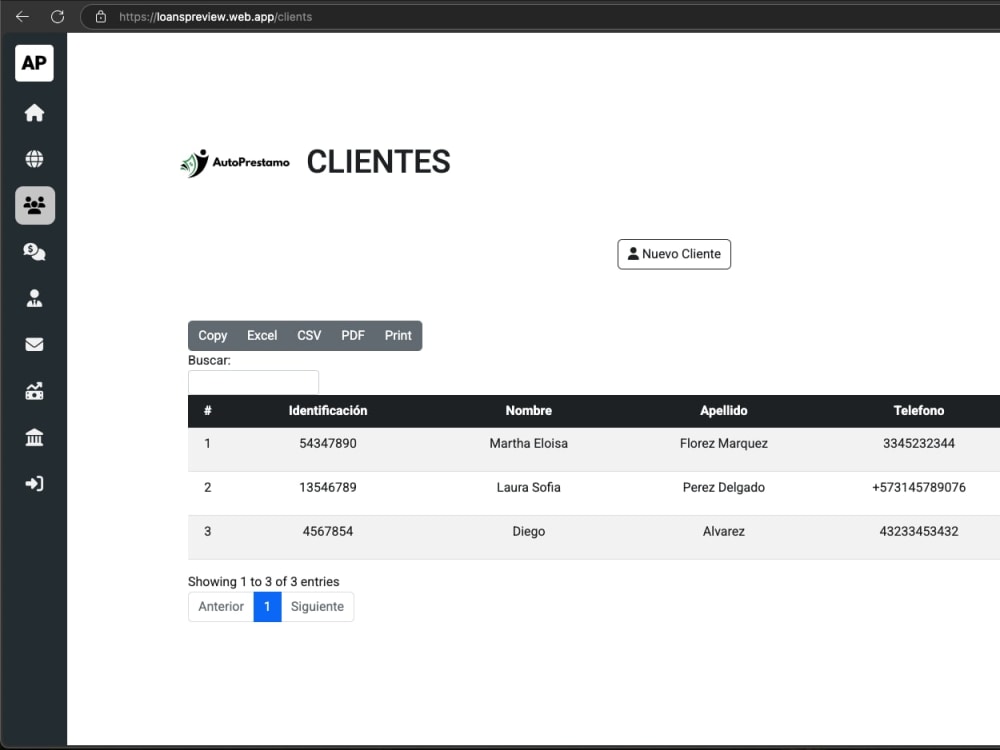Sort by Apellido column header
The image size is (1000, 750).
pyautogui.click(x=724, y=411)
